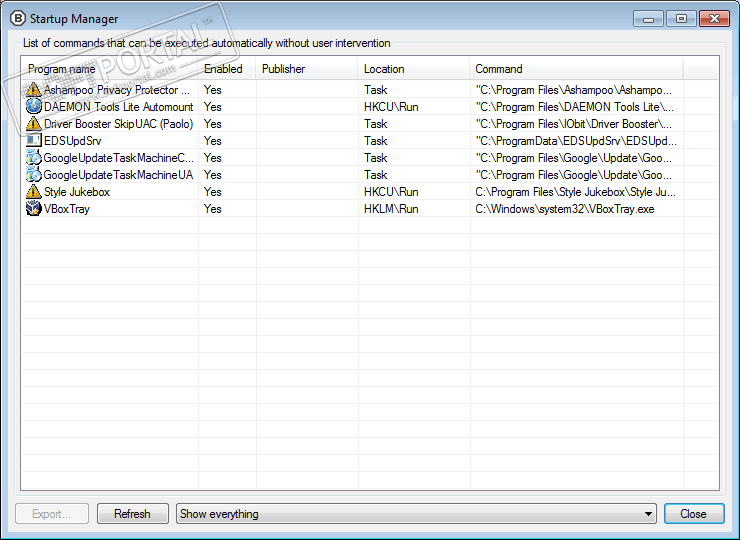
Task: Click HKLM\Run location cell
Action: click(391, 209)
